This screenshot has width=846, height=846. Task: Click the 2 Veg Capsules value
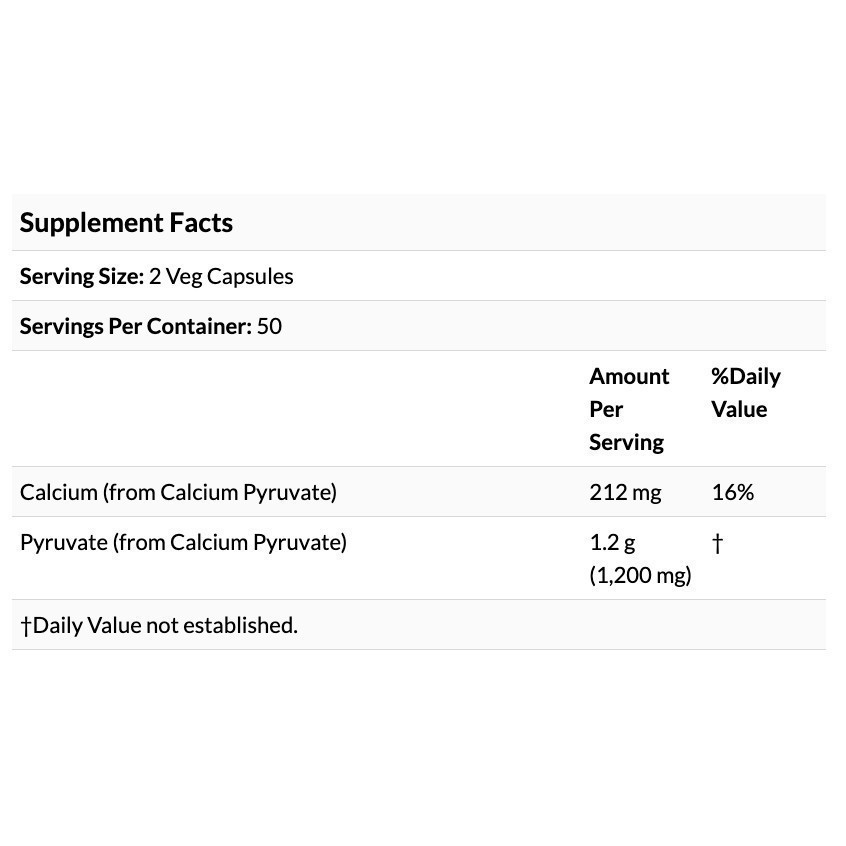[221, 276]
